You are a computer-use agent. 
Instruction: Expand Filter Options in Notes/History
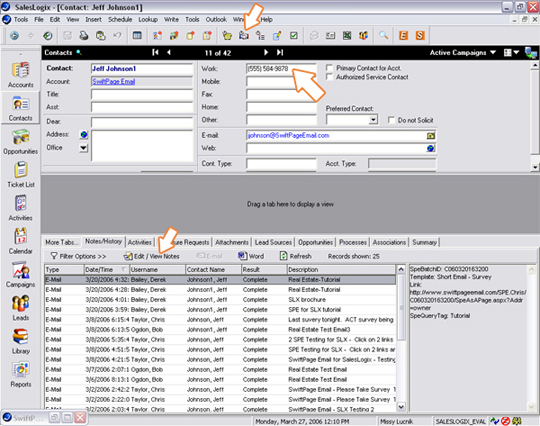tap(78, 256)
